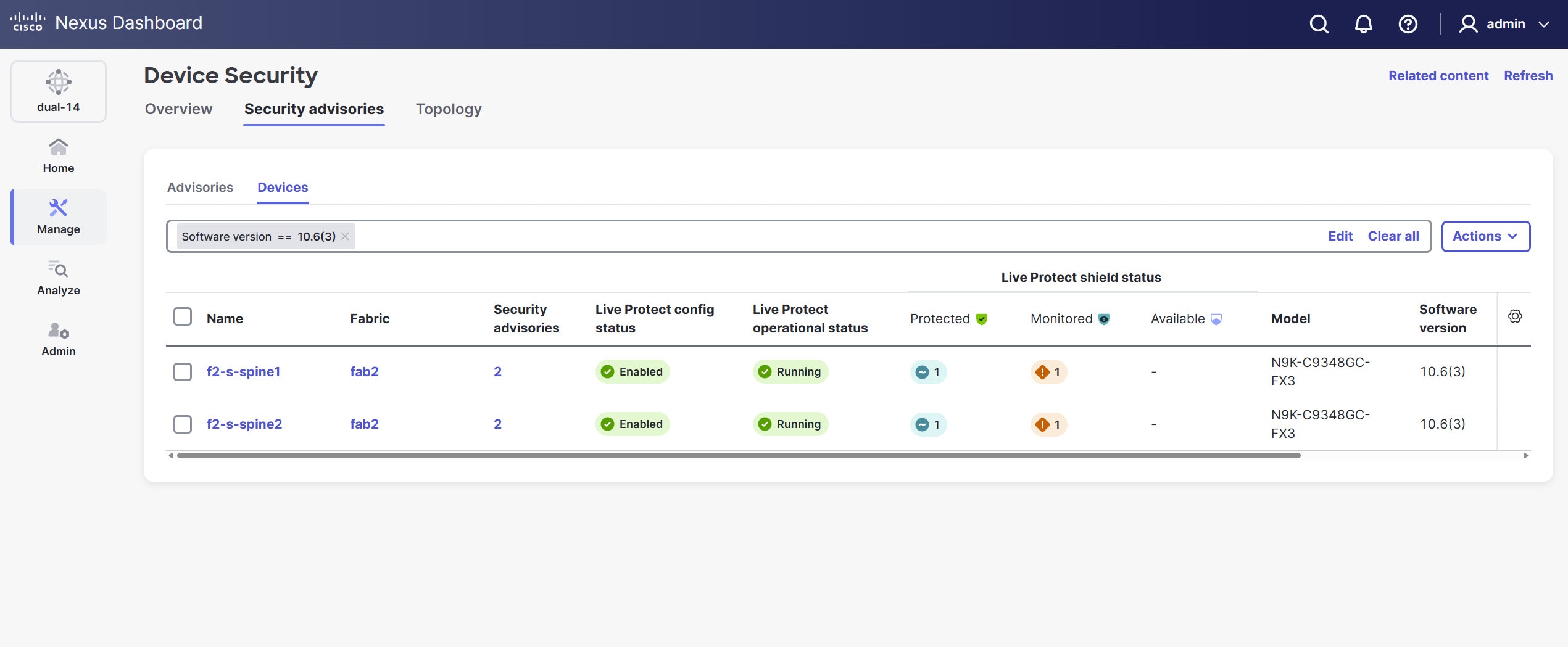The width and height of the screenshot is (1568, 647).
Task: Click the Related content link
Action: click(x=1438, y=75)
